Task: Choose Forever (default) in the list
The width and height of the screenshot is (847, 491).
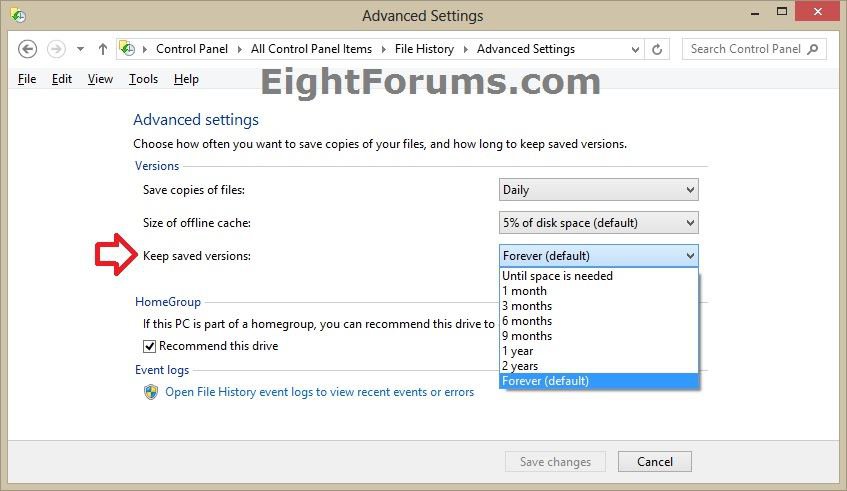Action: point(599,381)
